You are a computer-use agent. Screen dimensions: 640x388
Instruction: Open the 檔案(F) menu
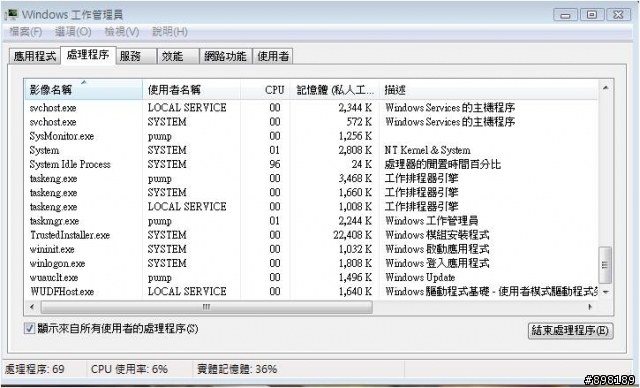pos(26,31)
